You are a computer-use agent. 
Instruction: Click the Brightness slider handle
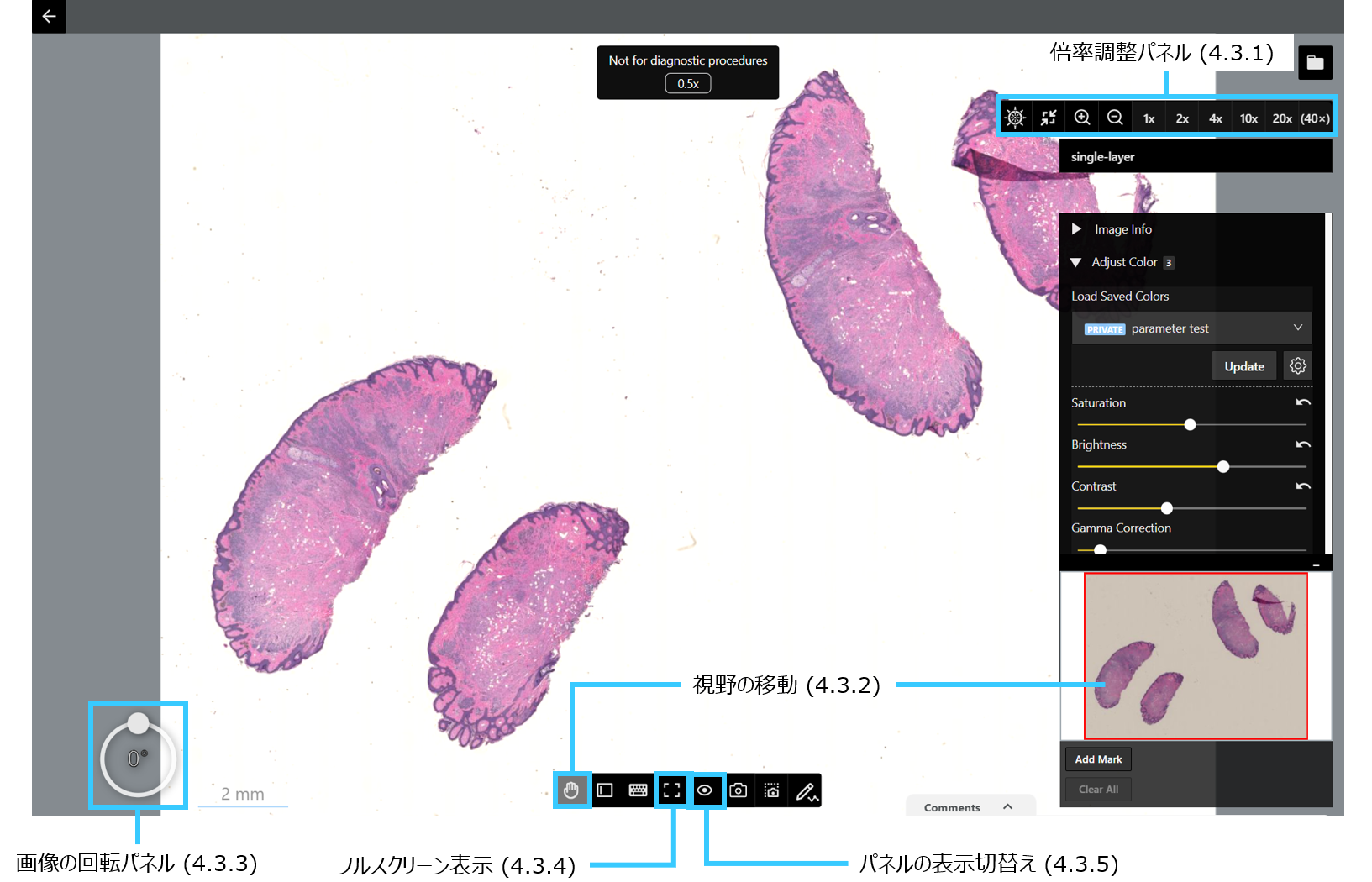[1223, 466]
